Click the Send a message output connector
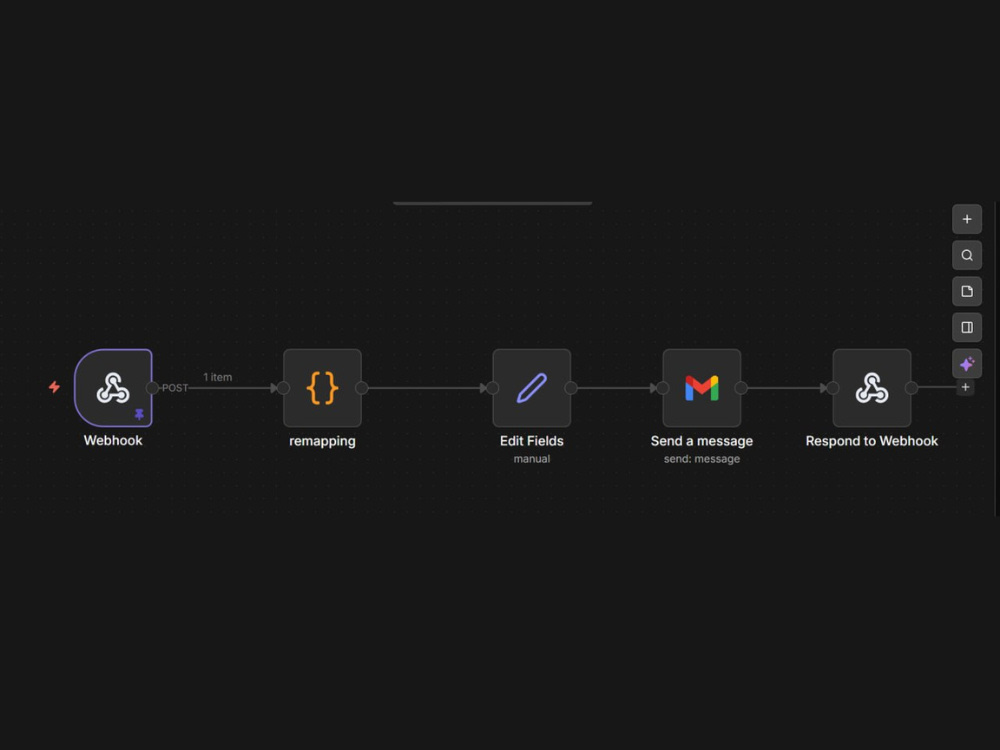Image resolution: width=1000 pixels, height=750 pixels. click(x=741, y=388)
